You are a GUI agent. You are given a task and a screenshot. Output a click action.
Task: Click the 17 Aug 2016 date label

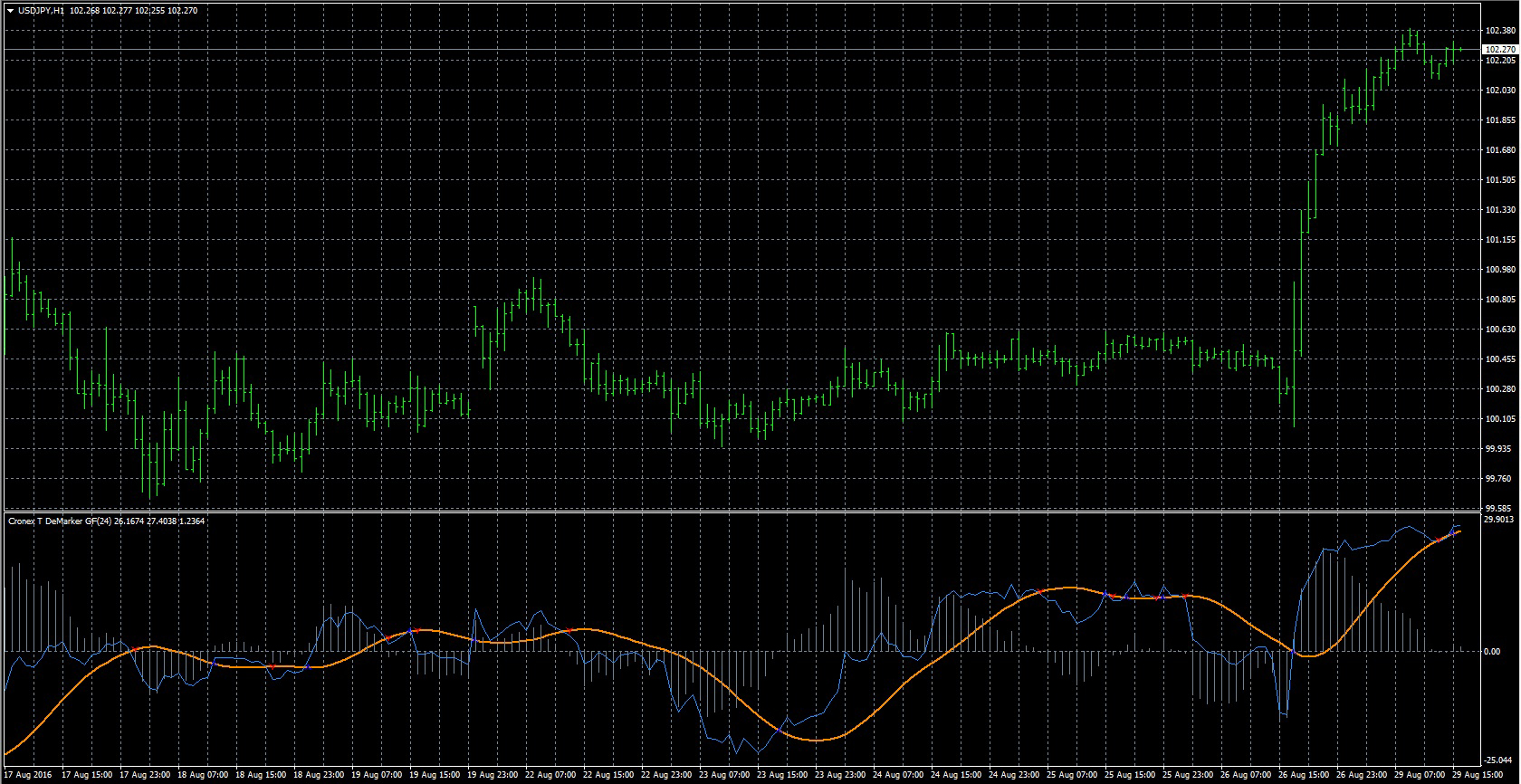pos(29,776)
